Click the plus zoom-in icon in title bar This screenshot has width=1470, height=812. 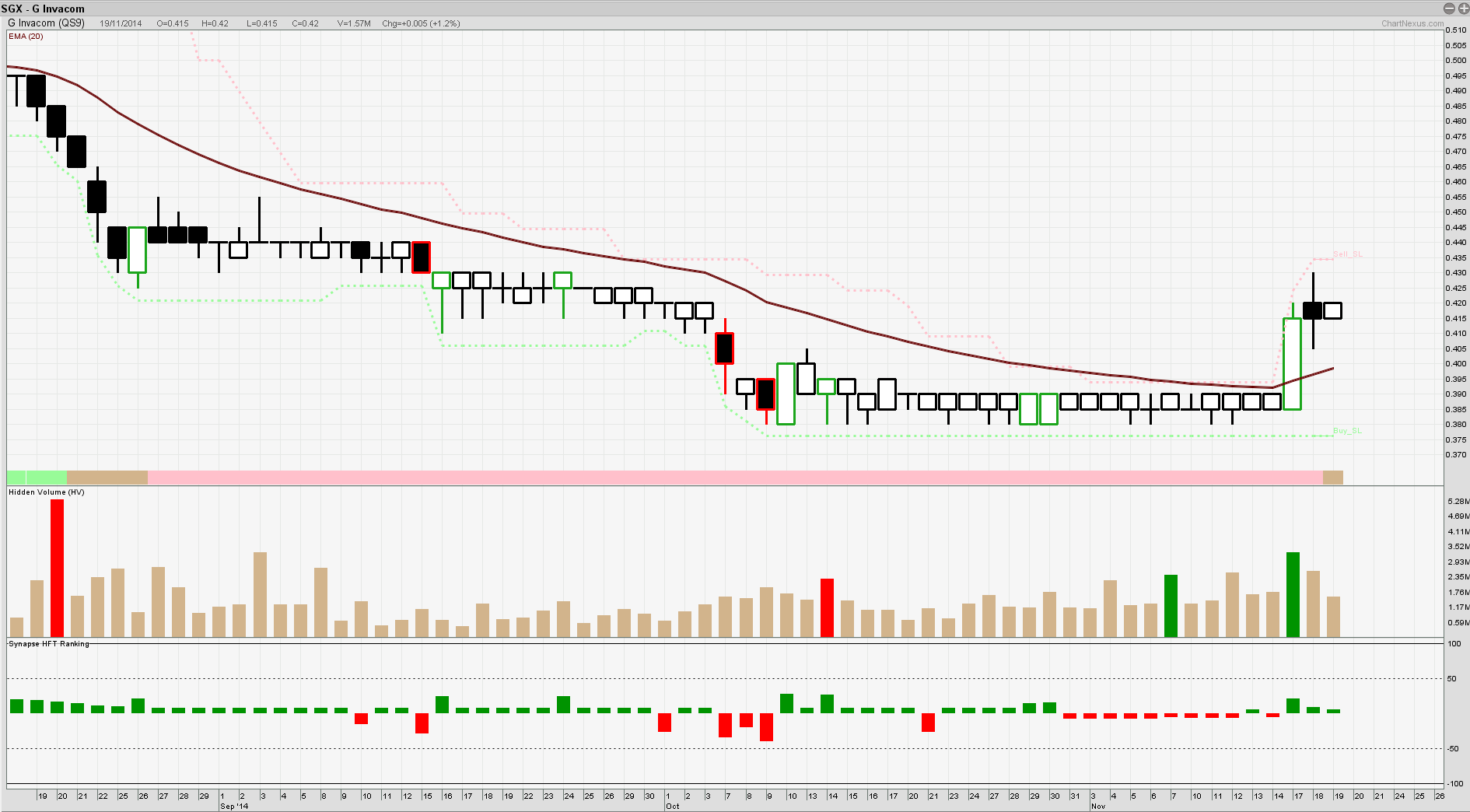pos(1462,9)
